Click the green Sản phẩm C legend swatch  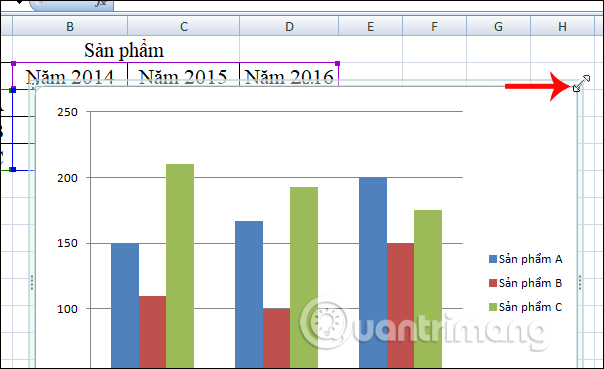(493, 307)
